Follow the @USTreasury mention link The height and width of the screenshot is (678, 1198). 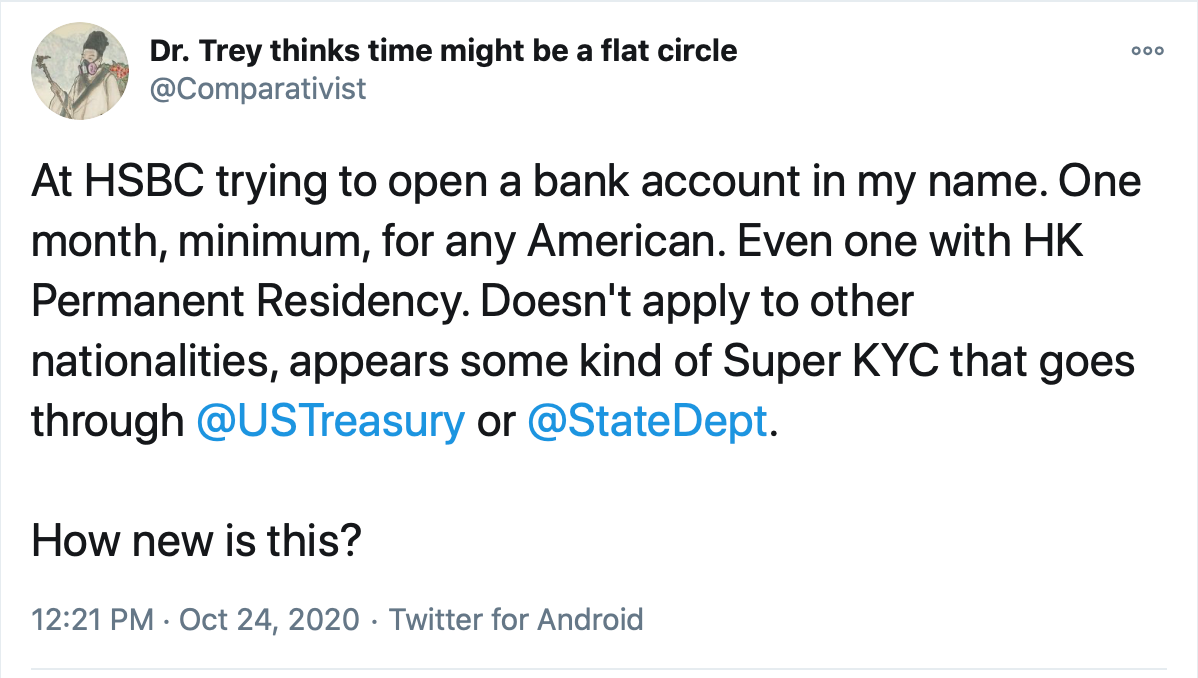(x=331, y=421)
